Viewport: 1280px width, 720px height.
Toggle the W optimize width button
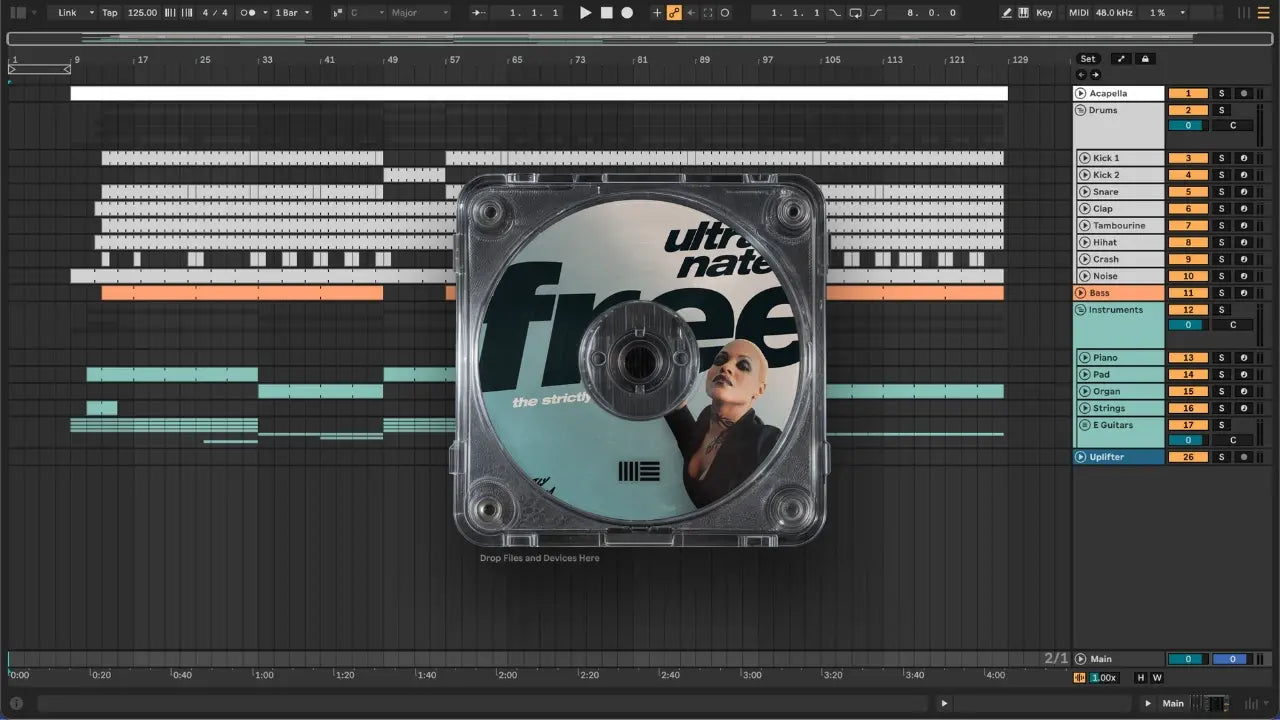point(1157,677)
